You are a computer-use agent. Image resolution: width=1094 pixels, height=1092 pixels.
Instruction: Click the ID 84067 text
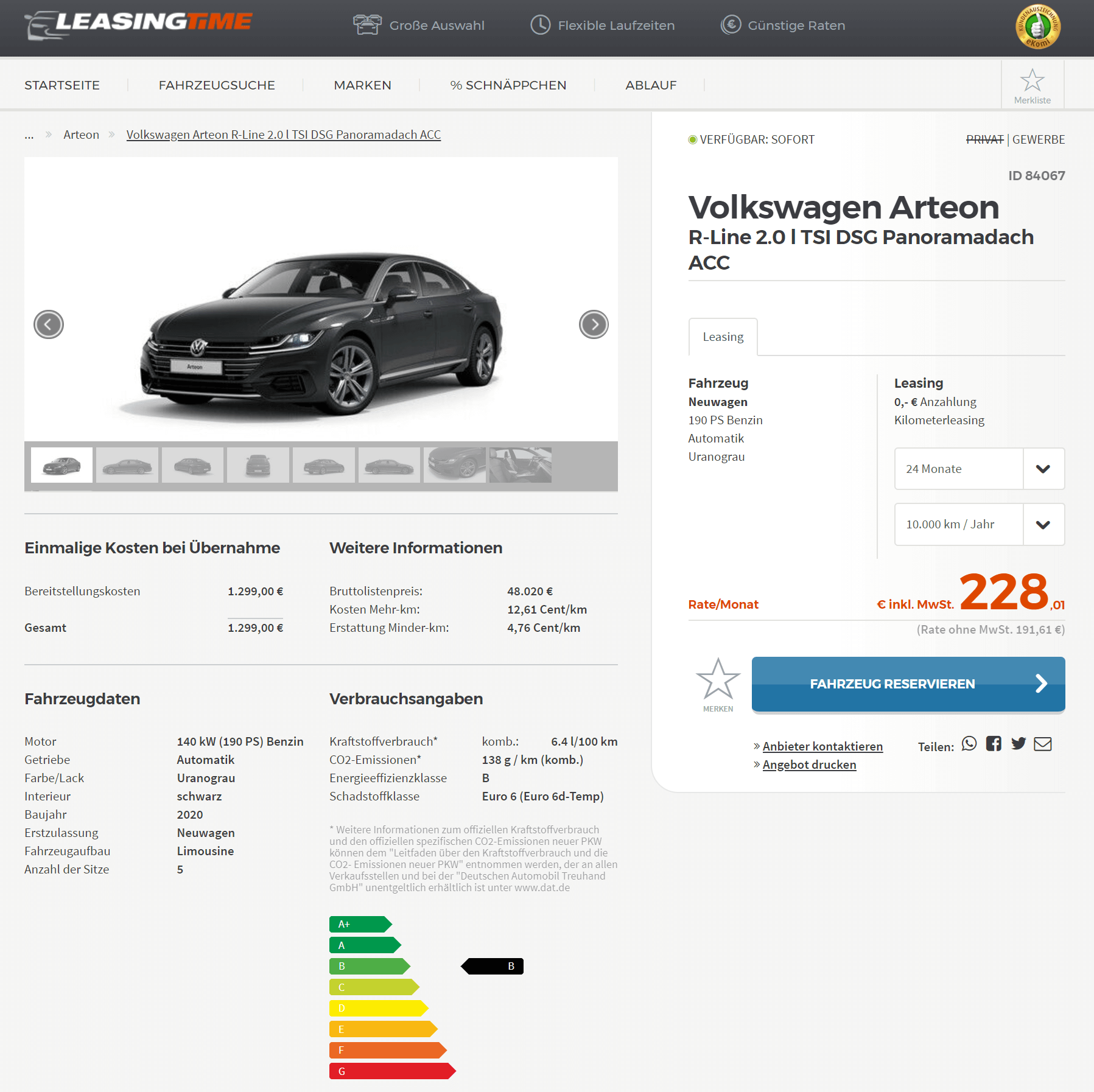point(1036,176)
